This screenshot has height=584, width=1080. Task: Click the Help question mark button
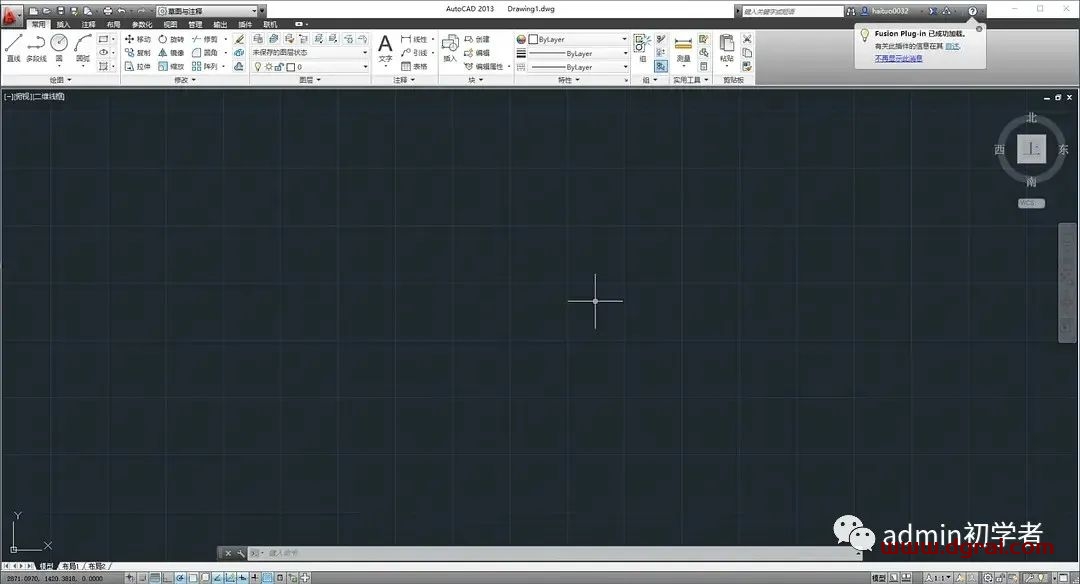(973, 11)
